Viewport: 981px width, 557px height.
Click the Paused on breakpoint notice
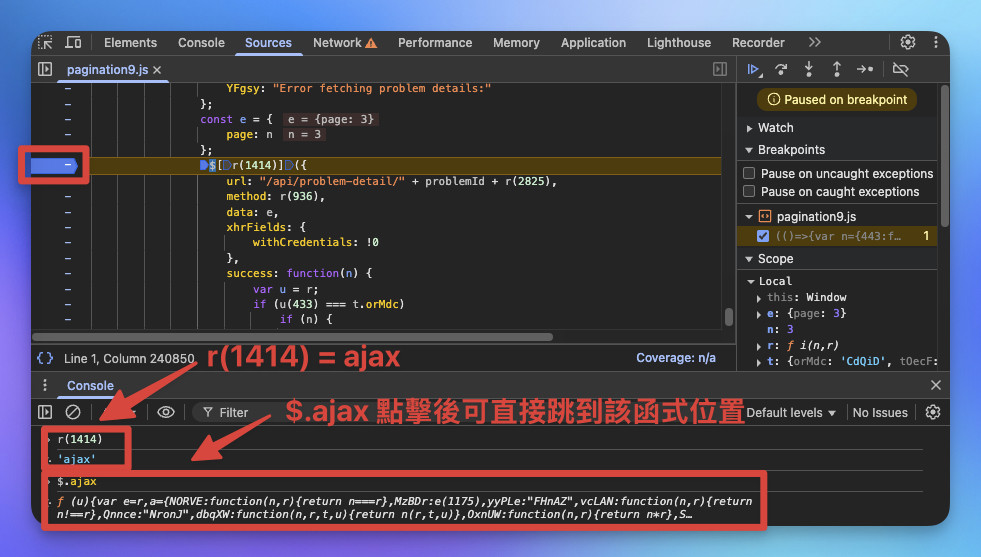pos(837,100)
